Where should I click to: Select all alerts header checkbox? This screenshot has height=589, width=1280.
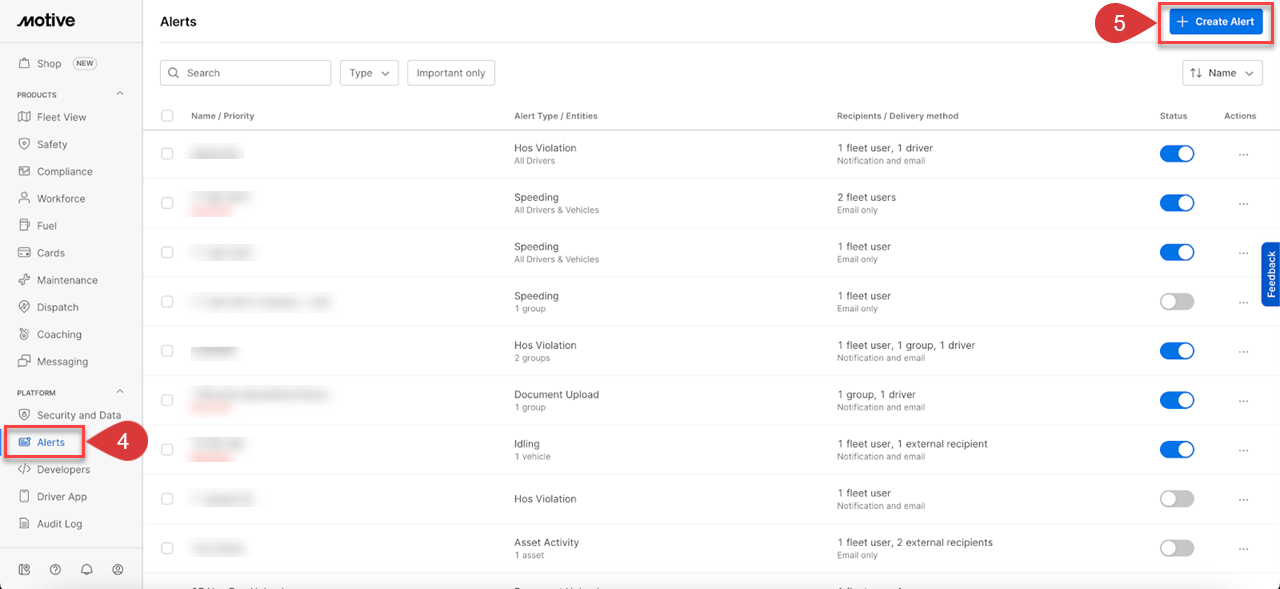(167, 116)
